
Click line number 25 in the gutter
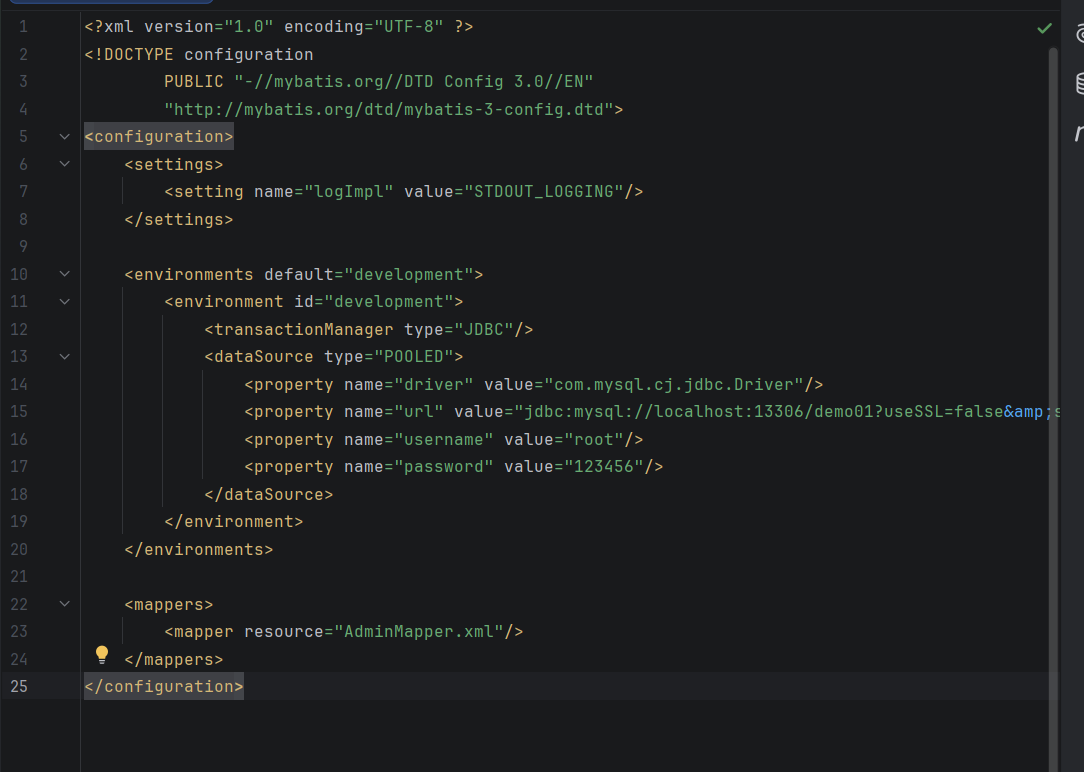pos(19,686)
